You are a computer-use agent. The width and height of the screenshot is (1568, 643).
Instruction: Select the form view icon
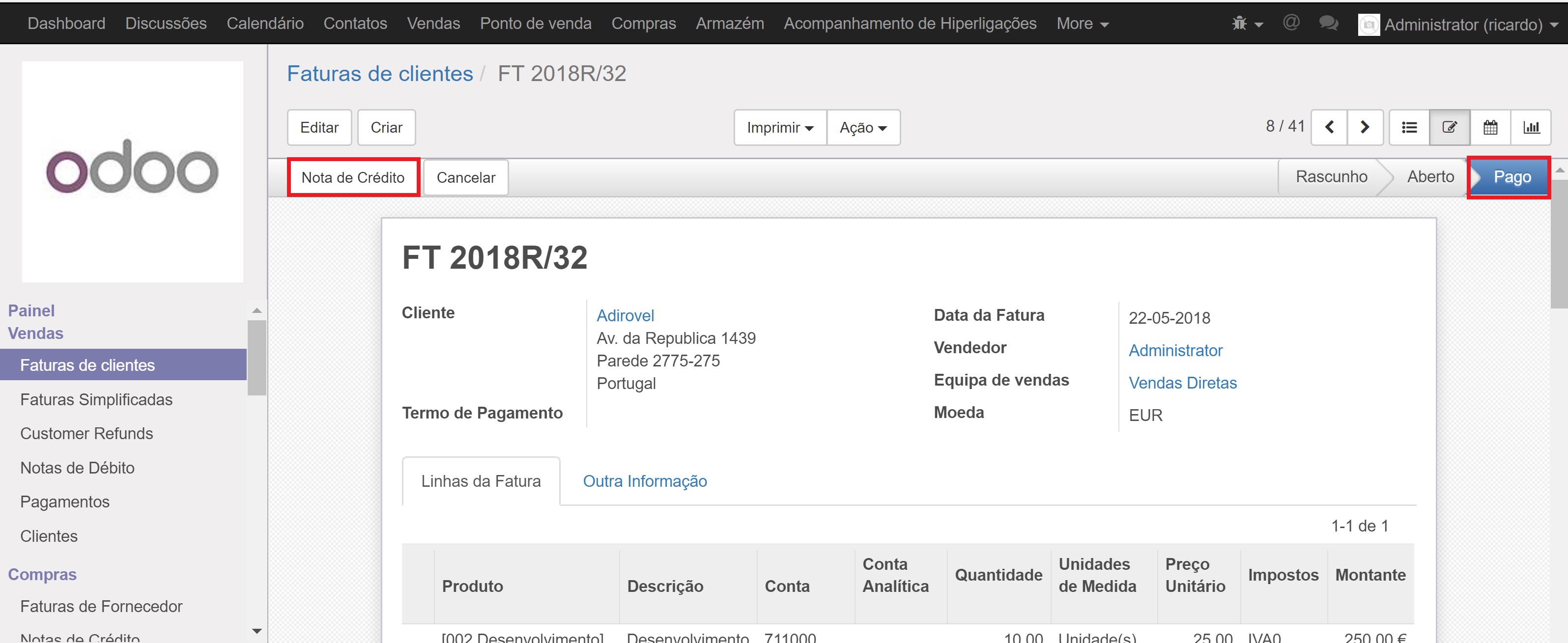click(1450, 127)
